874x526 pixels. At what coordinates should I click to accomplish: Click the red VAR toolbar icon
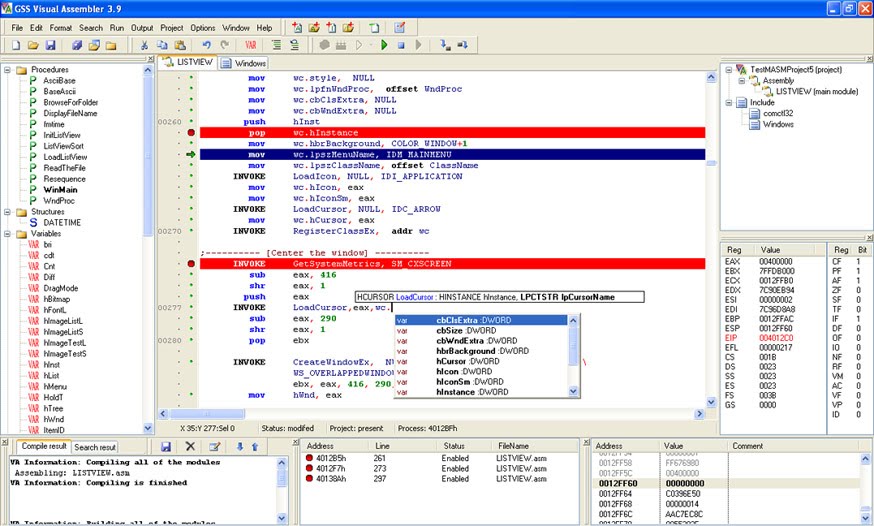[251, 45]
